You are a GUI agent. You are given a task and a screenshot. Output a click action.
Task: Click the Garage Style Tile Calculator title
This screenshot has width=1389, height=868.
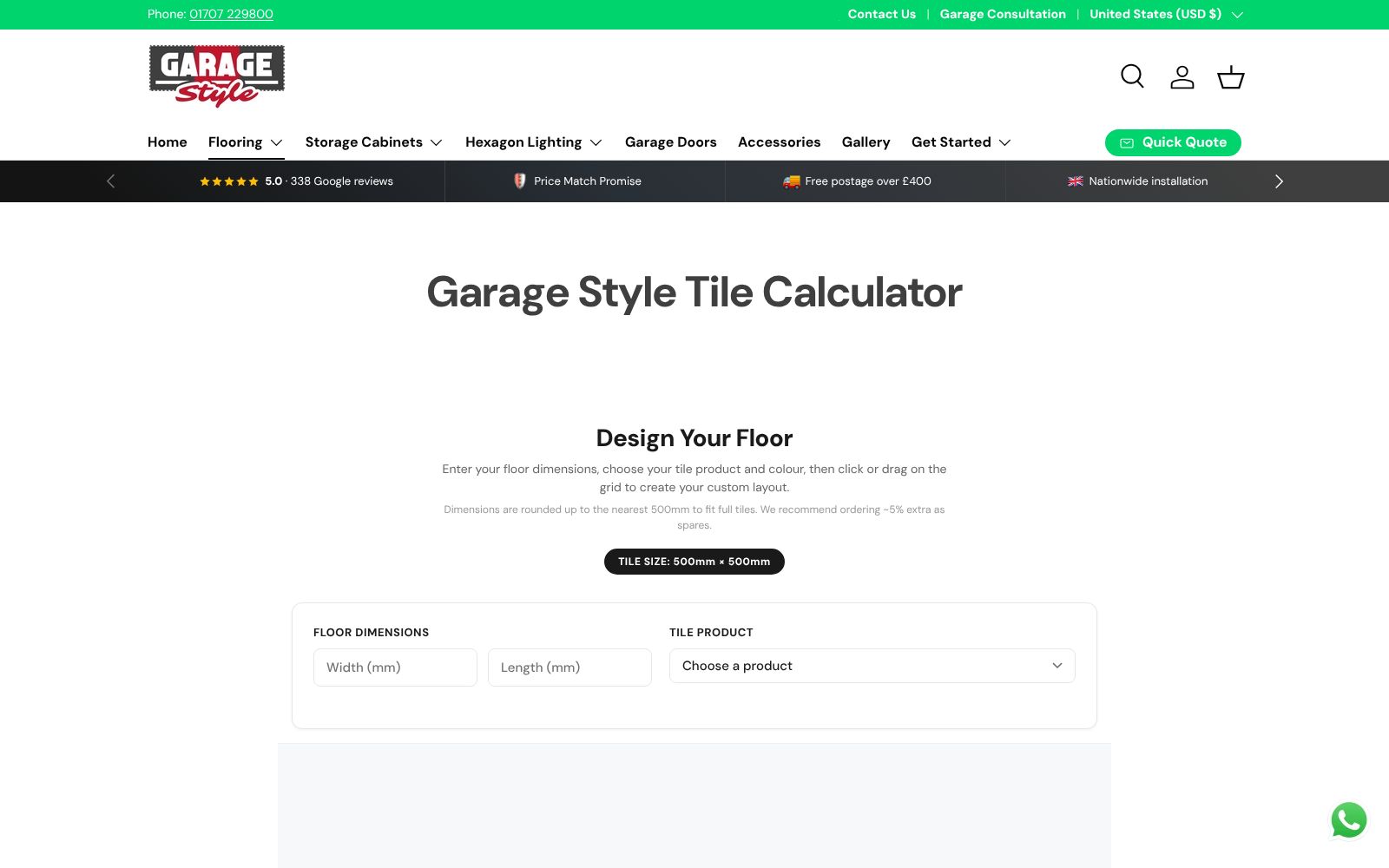tap(694, 293)
